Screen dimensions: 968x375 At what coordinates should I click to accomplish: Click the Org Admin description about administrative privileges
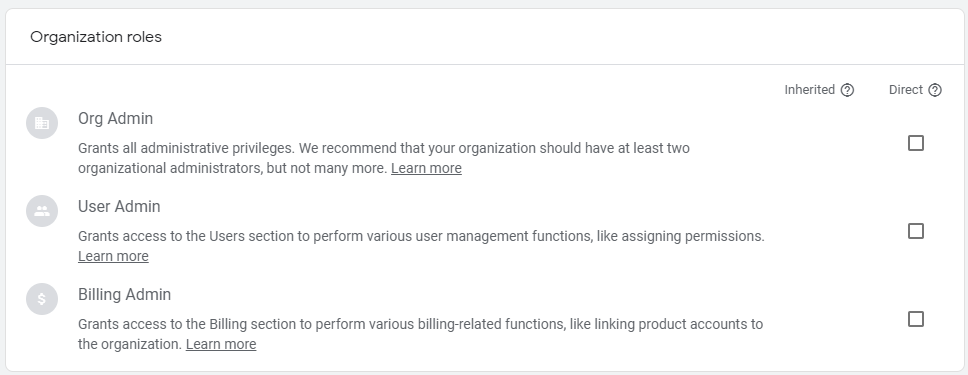383,158
